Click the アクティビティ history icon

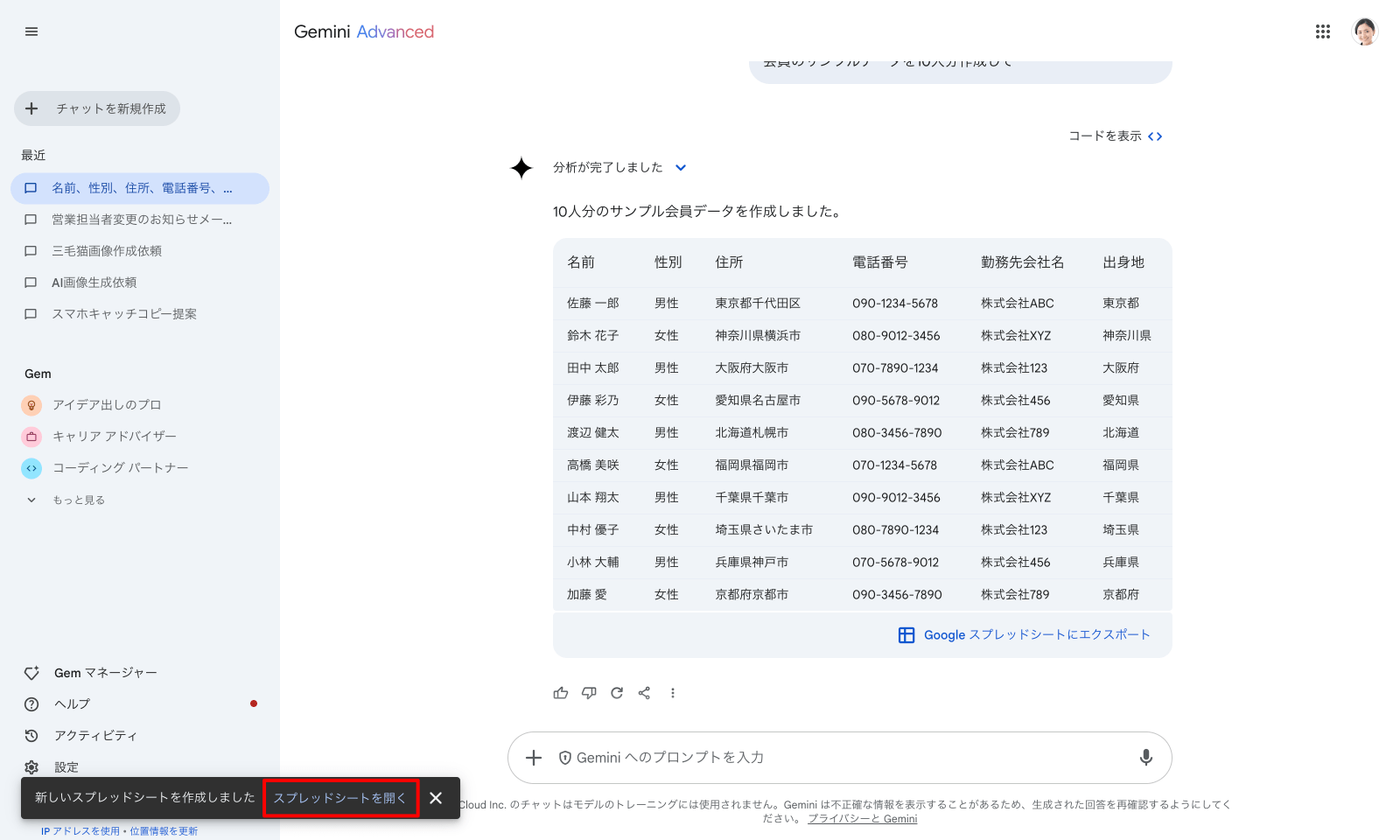click(x=31, y=736)
